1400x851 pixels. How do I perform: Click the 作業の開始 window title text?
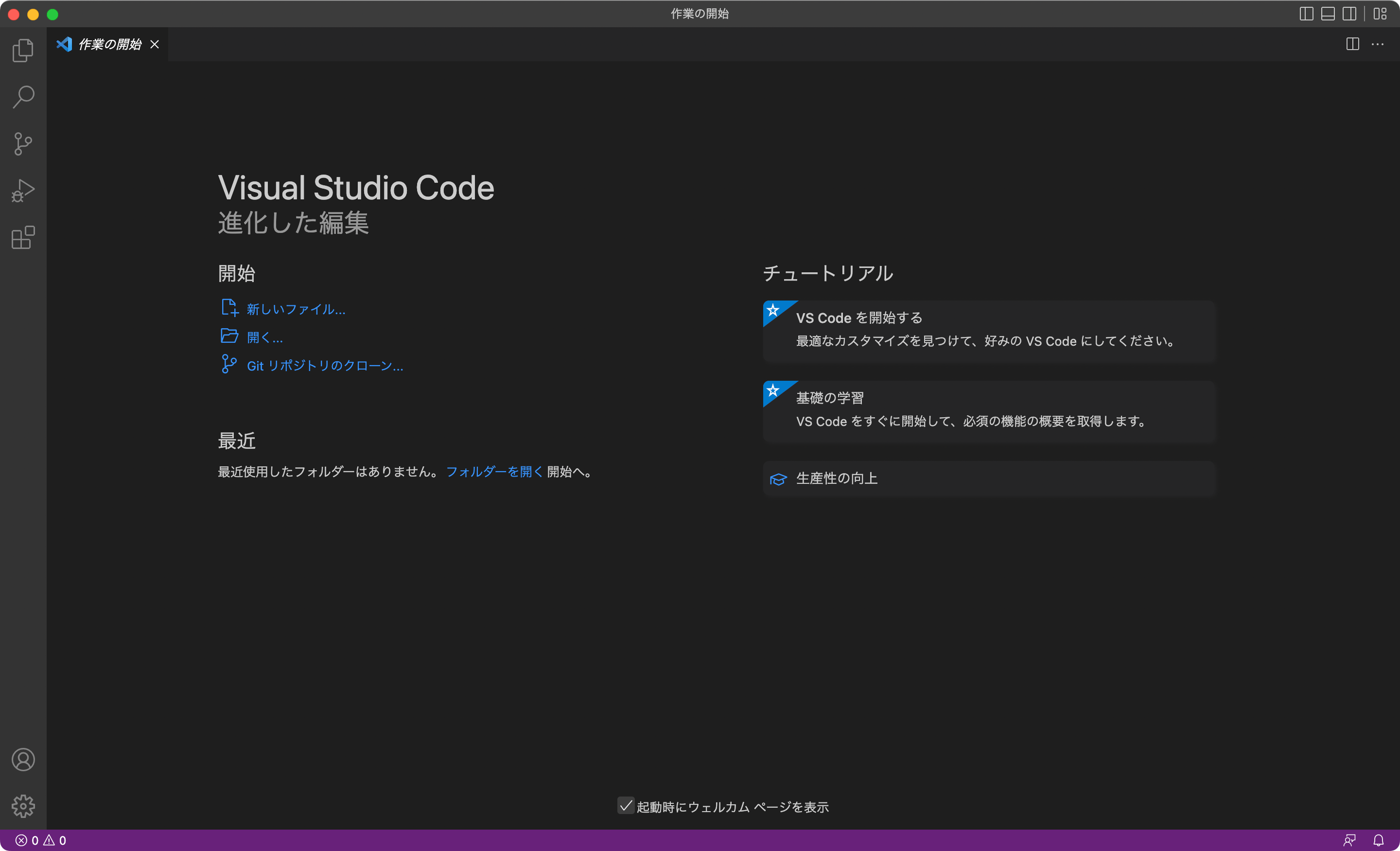[x=700, y=14]
